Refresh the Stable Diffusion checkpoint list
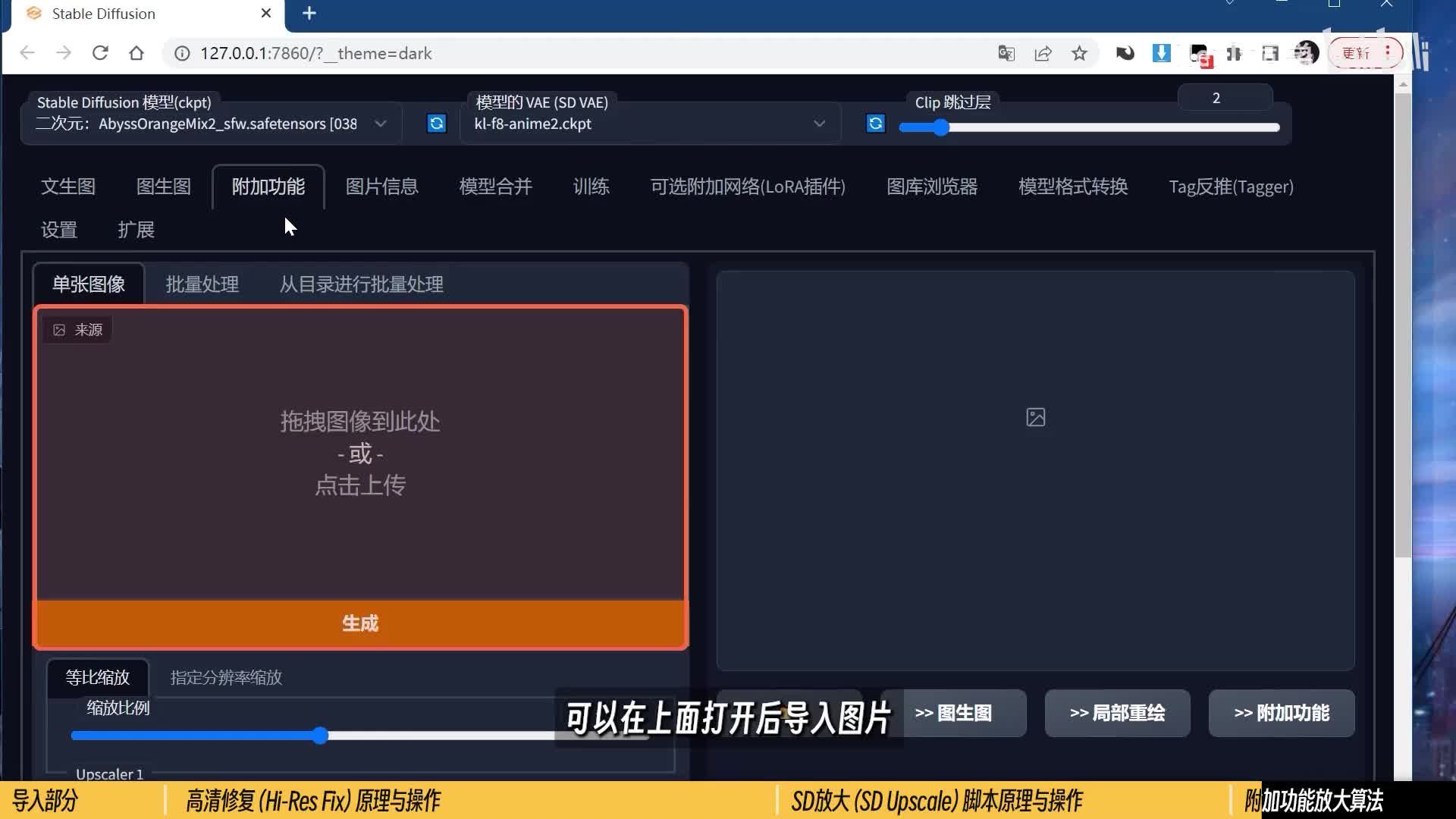 click(x=437, y=124)
